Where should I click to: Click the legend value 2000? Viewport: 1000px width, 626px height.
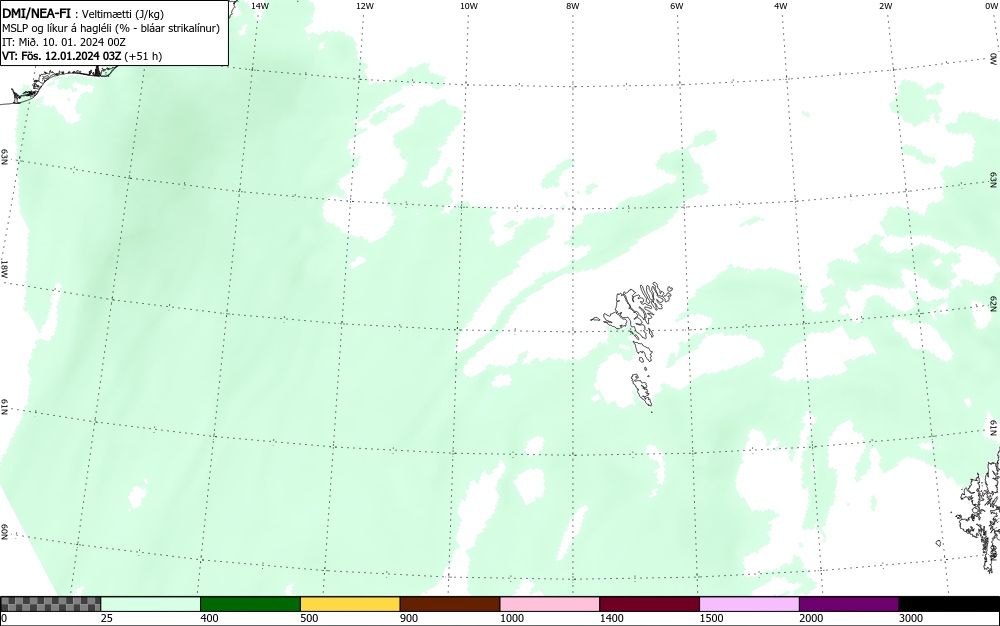click(811, 618)
